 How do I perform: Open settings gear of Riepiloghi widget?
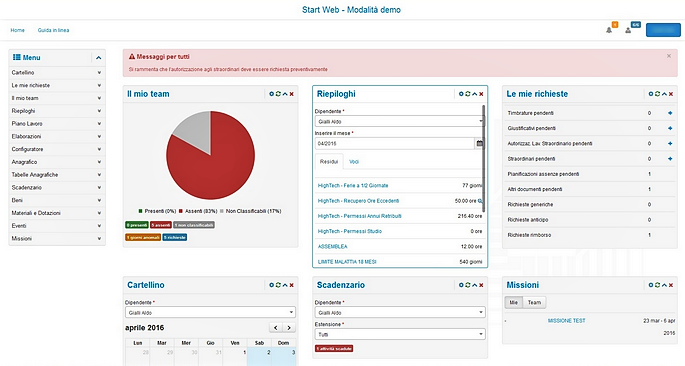[x=461, y=94]
